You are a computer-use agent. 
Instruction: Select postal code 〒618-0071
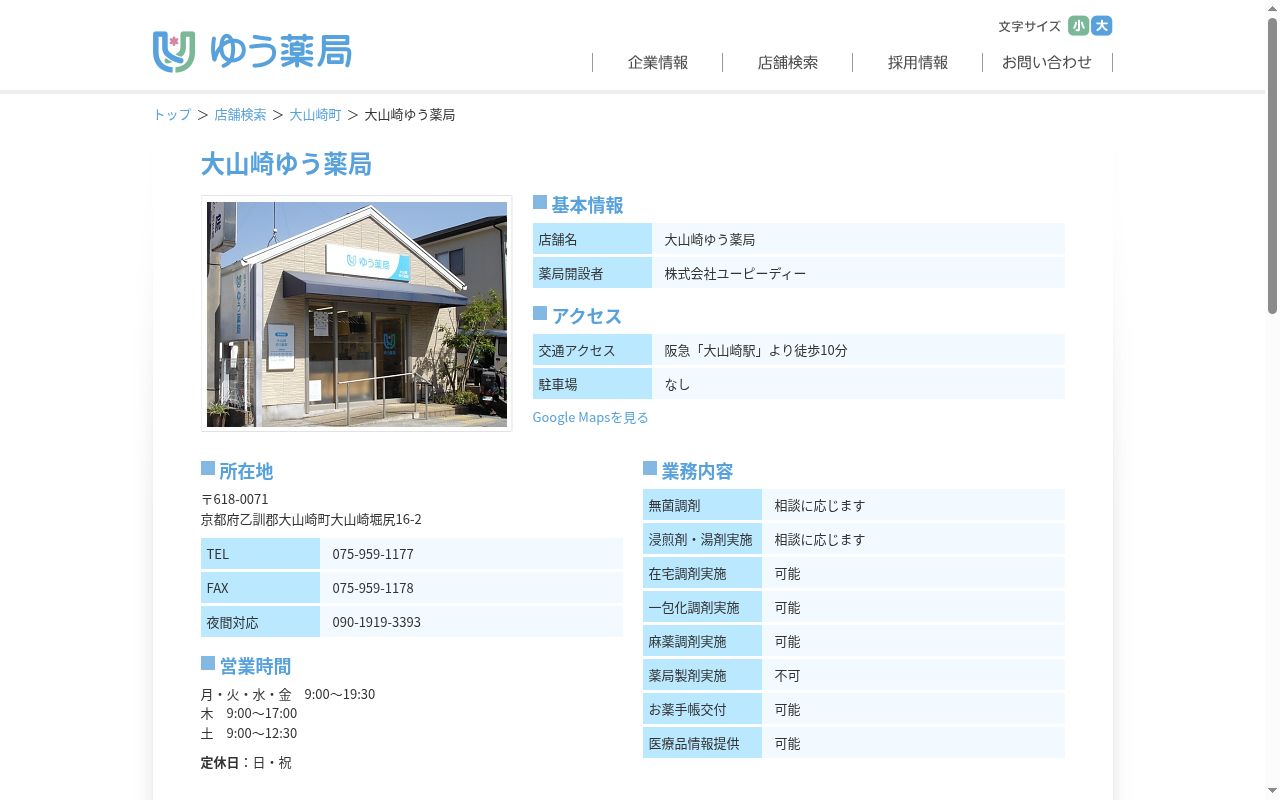235,499
